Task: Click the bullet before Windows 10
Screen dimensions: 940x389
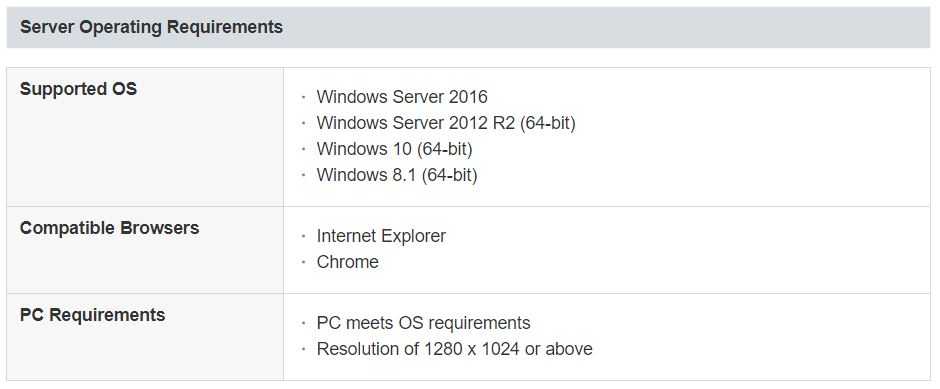Action: [303, 149]
